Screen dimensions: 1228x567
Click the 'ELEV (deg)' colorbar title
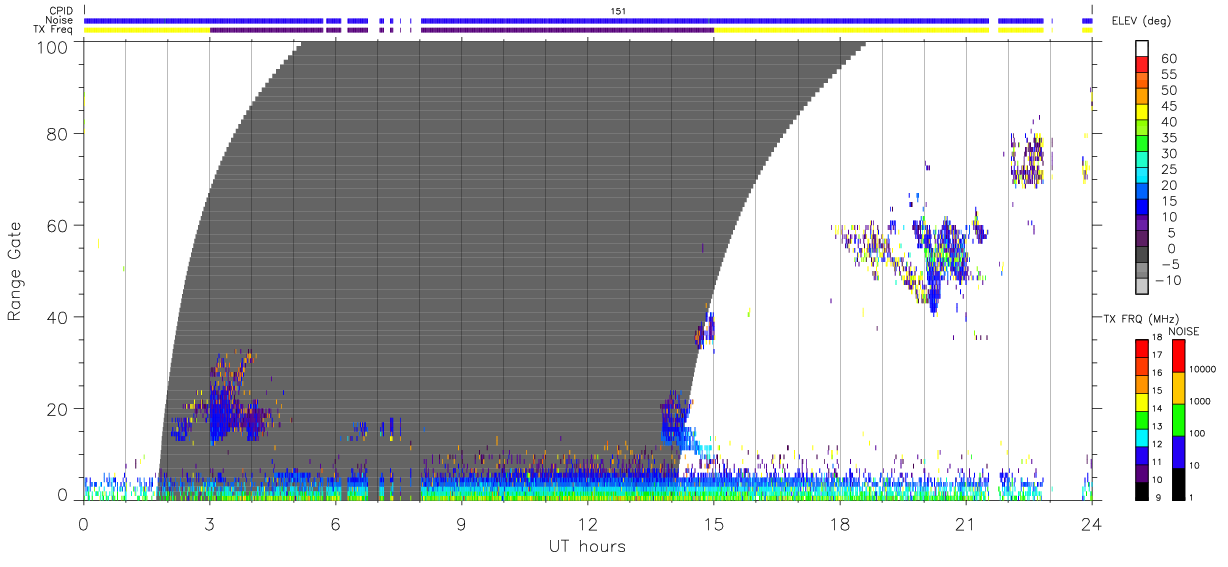tap(1143, 20)
